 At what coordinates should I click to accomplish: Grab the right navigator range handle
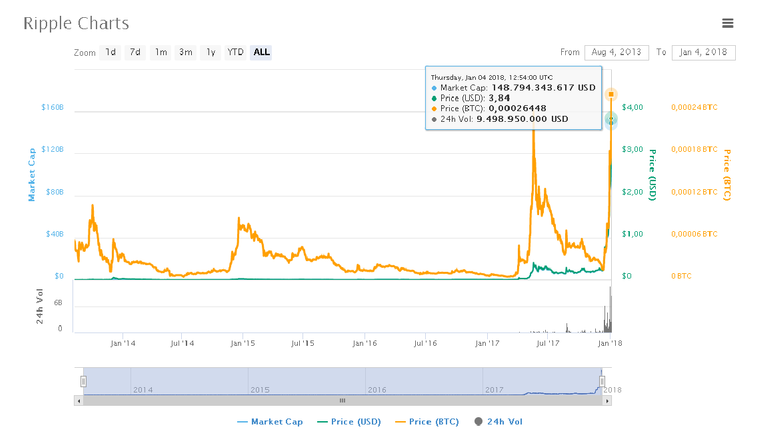pos(602,381)
